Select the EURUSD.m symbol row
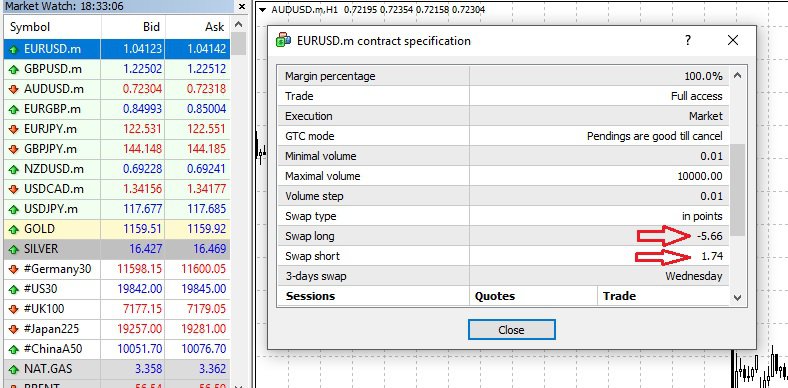Image resolution: width=788 pixels, height=388 pixels. (x=117, y=49)
